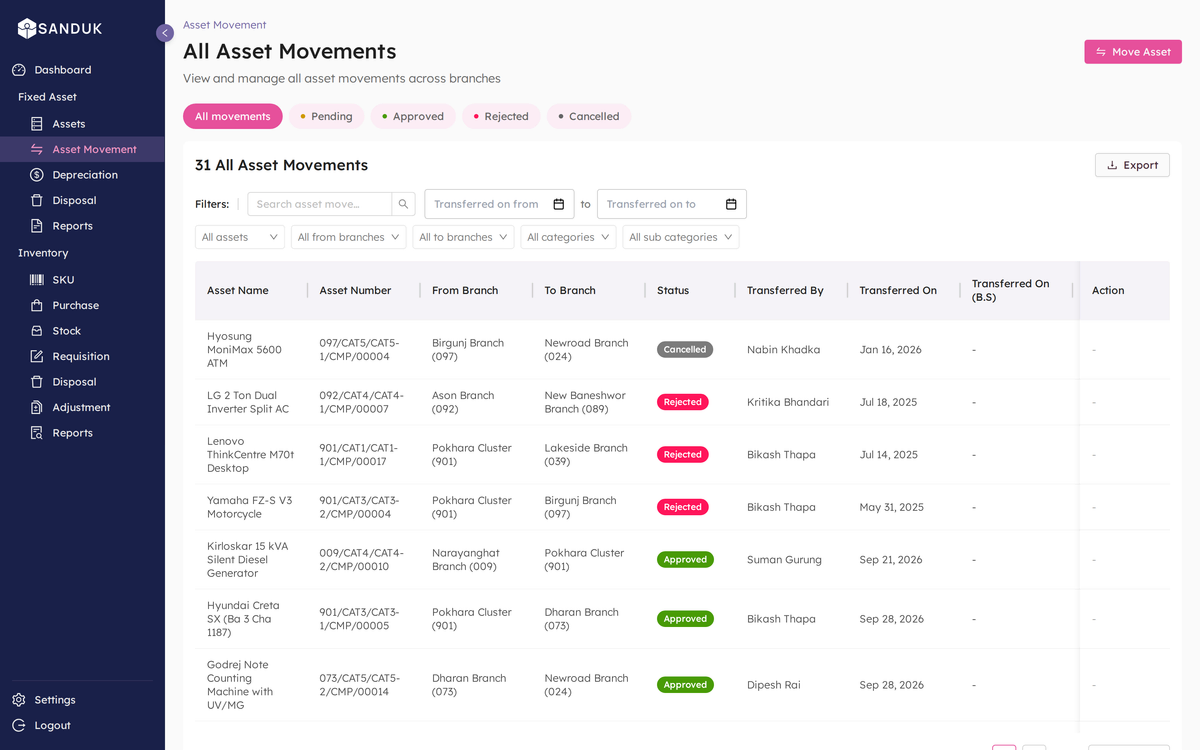Click Logout in the sidebar
Image resolution: width=1200 pixels, height=750 pixels.
tap(82, 725)
